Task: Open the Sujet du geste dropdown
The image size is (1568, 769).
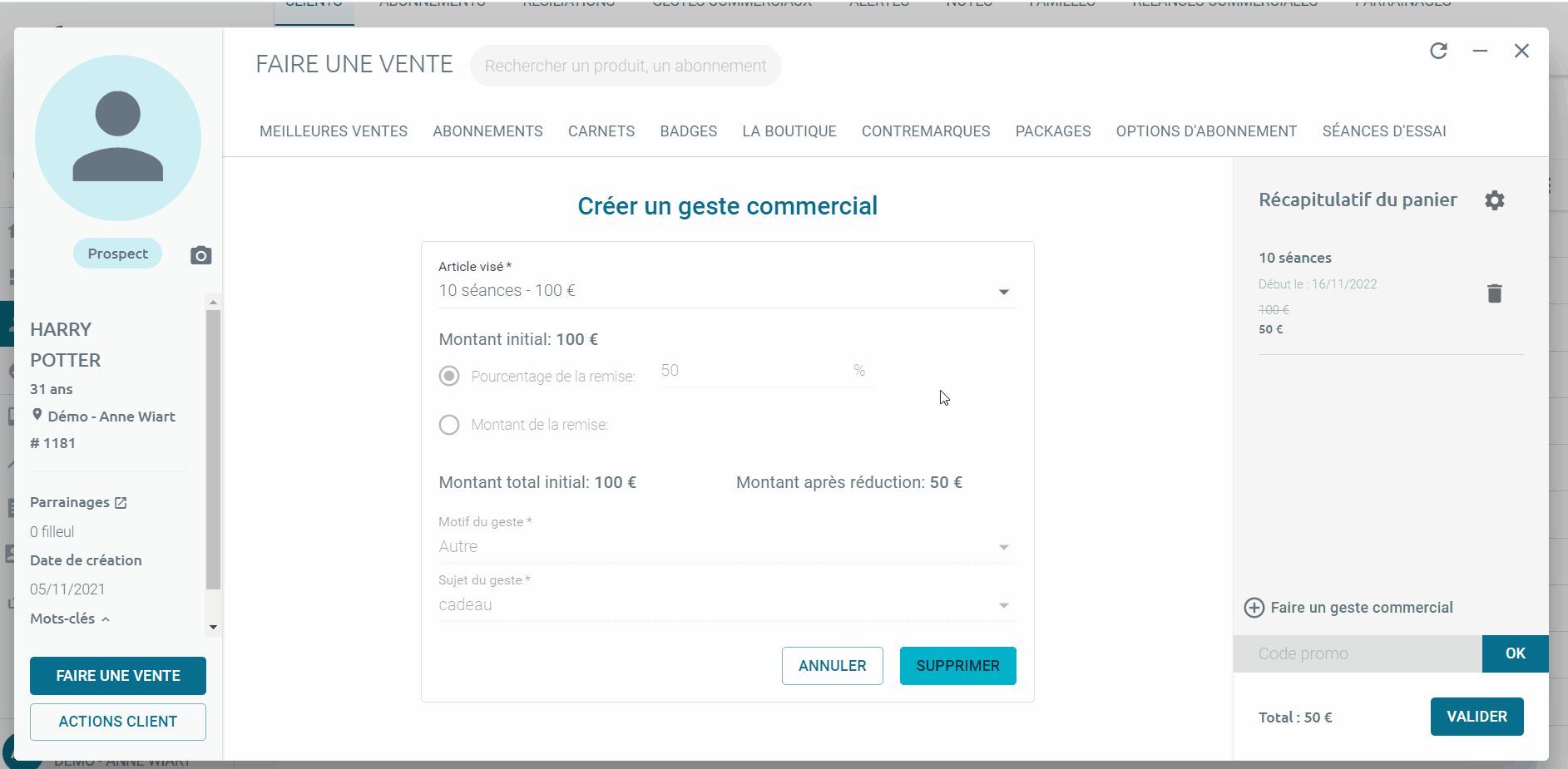Action: [727, 605]
